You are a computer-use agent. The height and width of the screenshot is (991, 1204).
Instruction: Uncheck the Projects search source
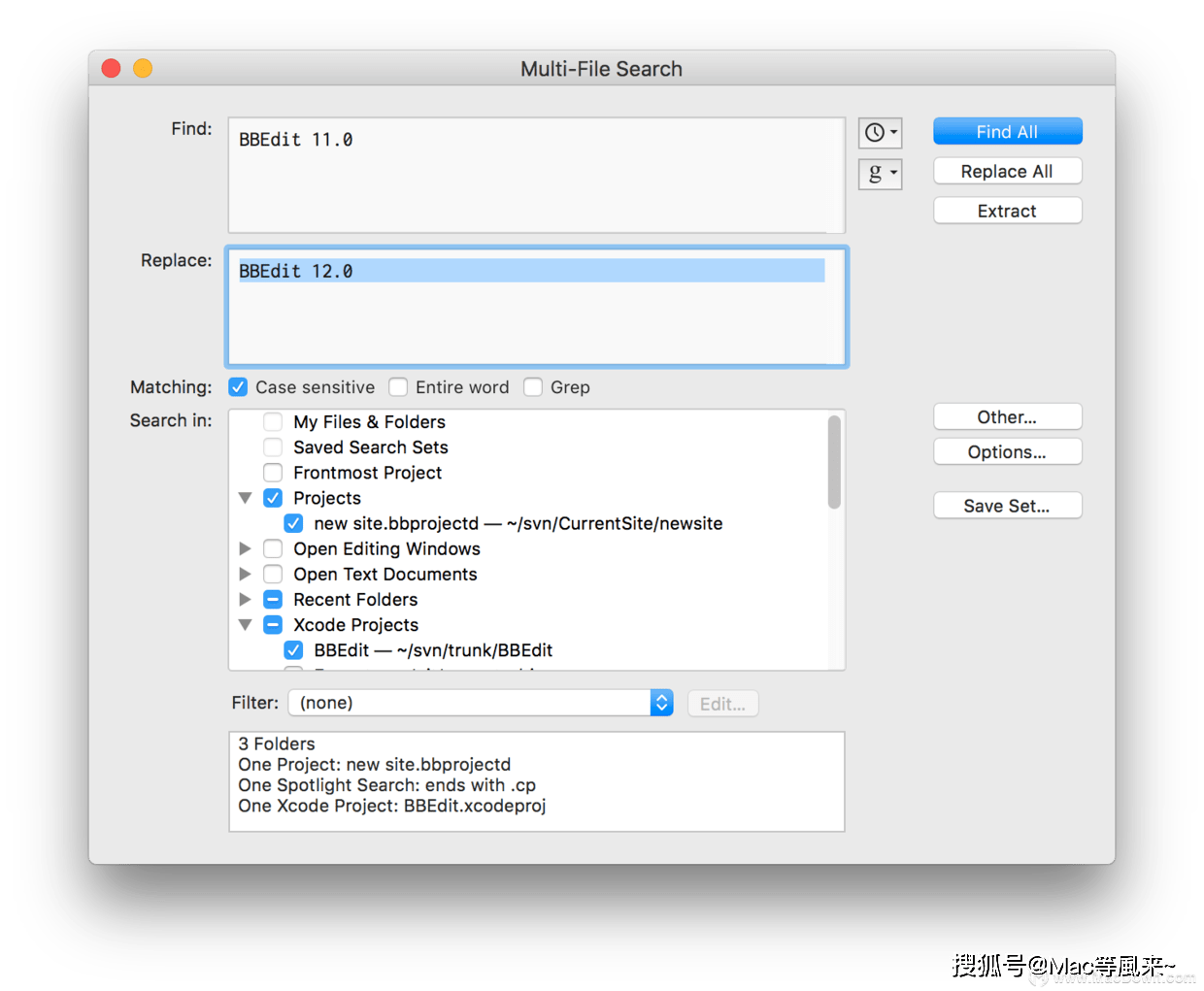tap(274, 498)
